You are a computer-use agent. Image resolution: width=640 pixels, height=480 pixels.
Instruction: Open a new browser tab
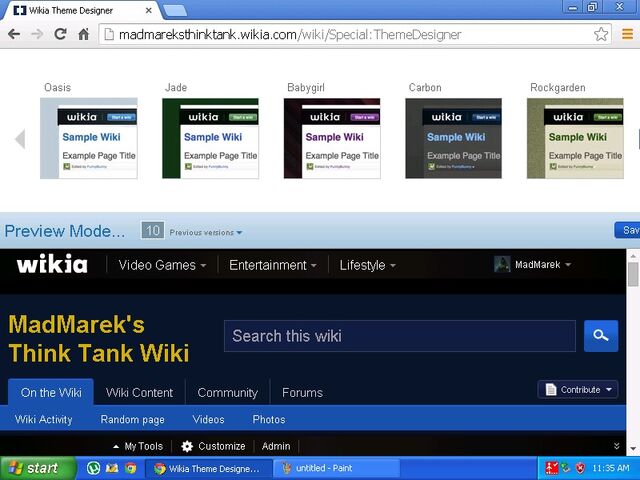point(175,11)
